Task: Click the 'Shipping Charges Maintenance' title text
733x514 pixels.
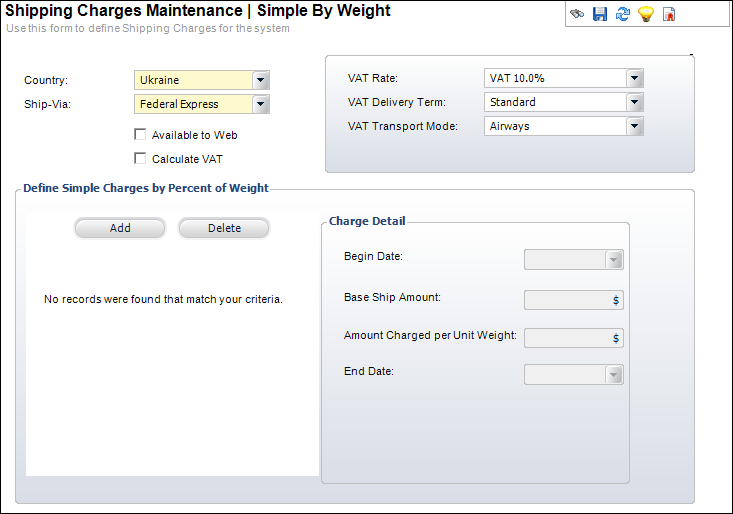Action: [124, 10]
